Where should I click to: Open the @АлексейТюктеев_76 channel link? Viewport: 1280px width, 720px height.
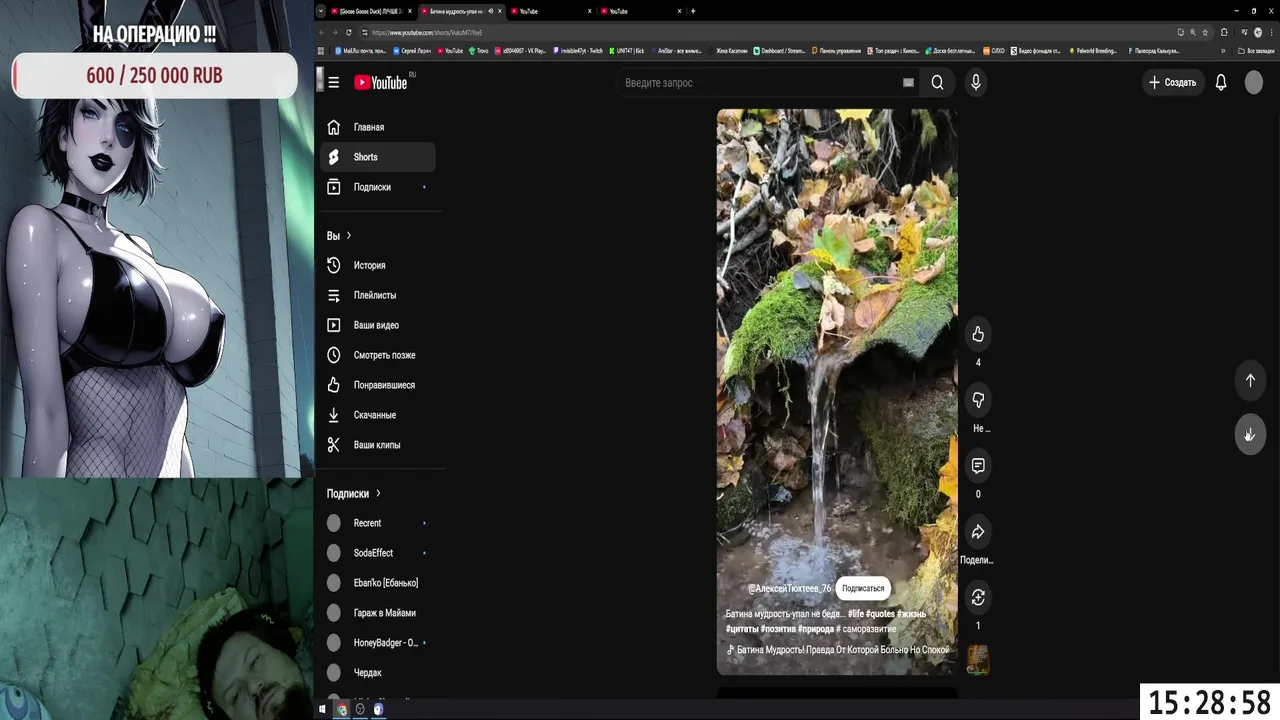point(789,589)
